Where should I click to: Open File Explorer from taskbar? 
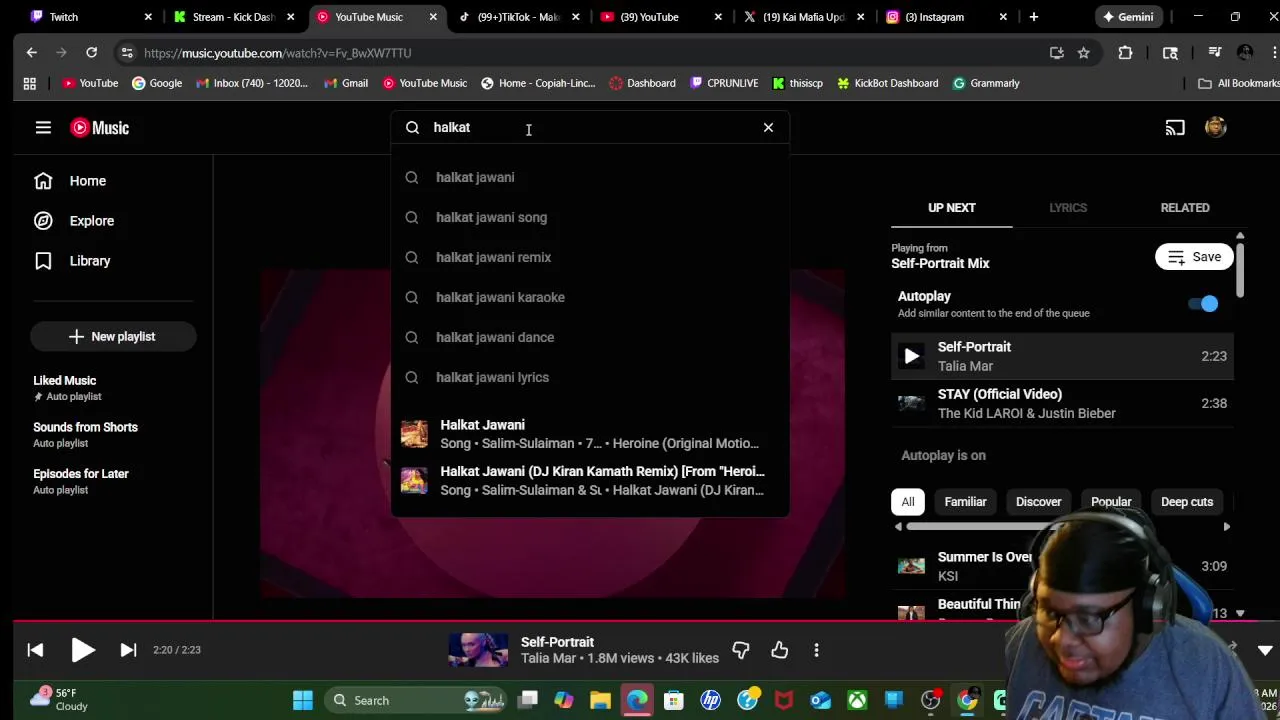click(600, 700)
